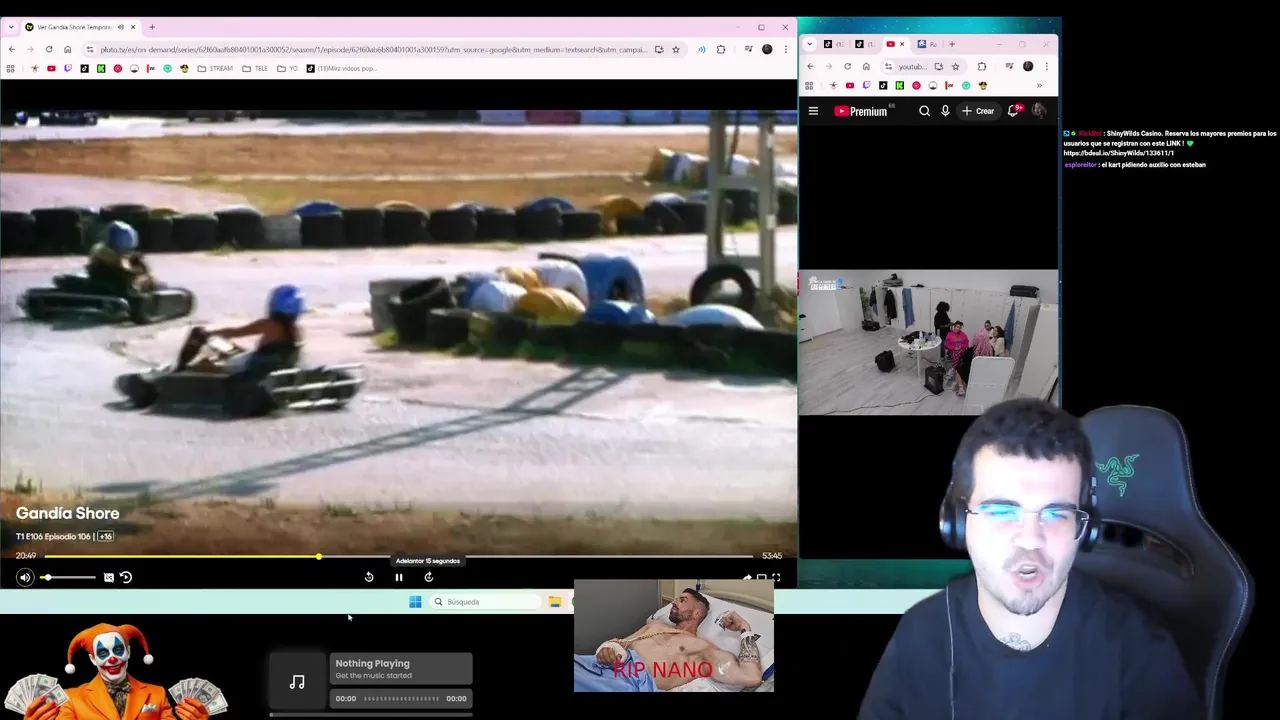Seek on the episode progress bar
This screenshot has width=1280, height=720.
point(398,556)
